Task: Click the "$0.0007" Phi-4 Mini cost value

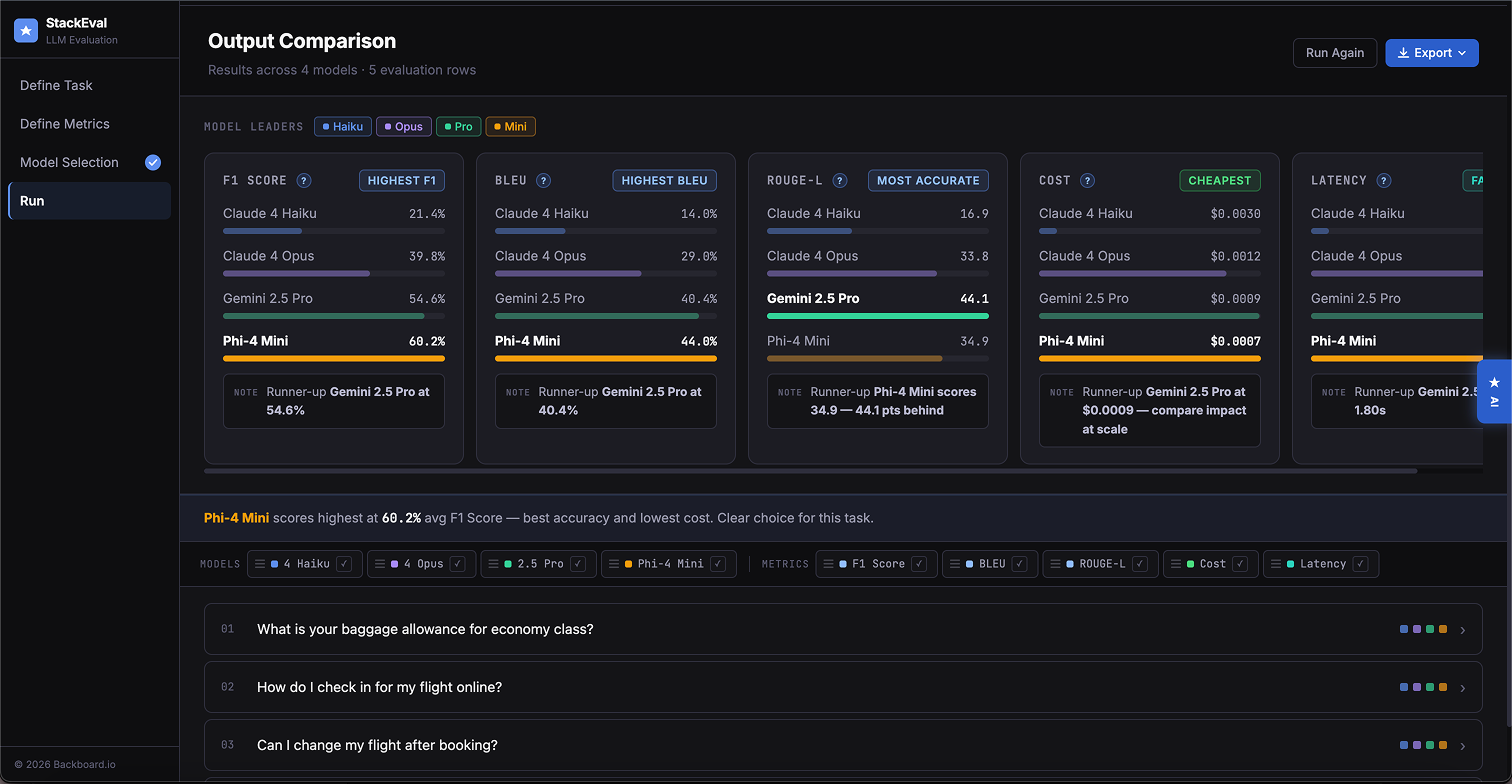Action: (1235, 341)
